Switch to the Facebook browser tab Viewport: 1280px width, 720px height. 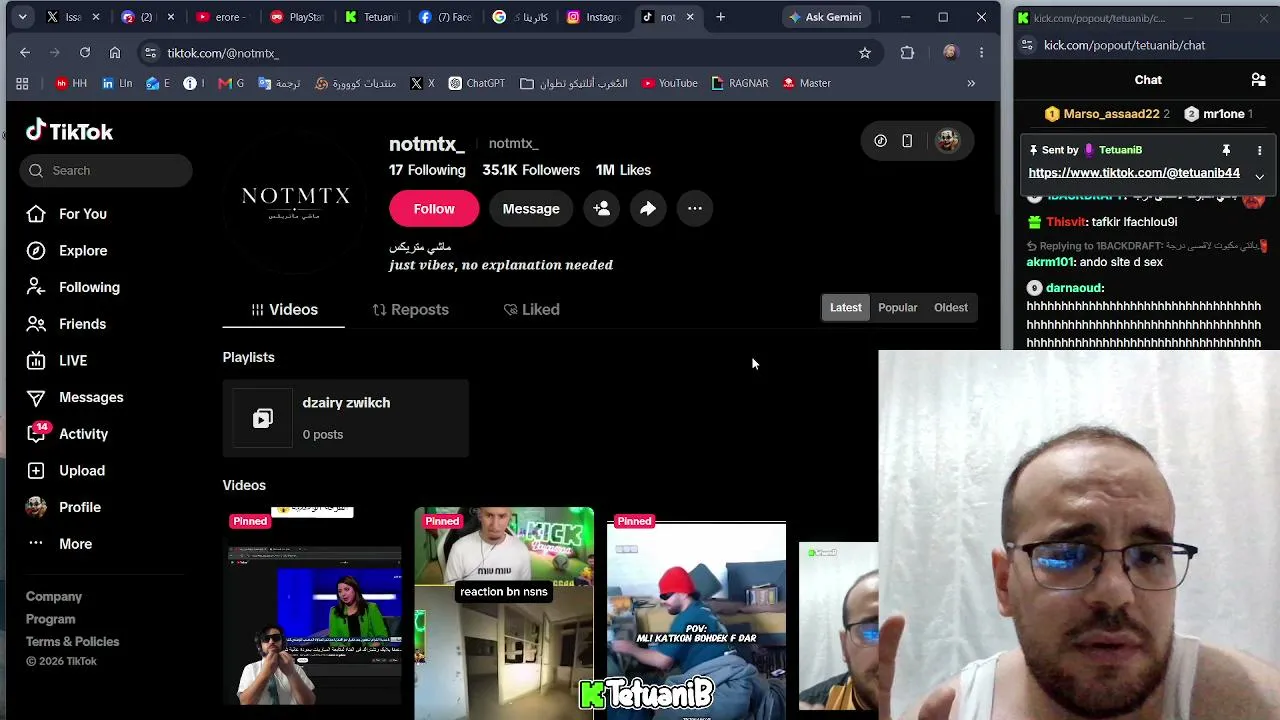pos(445,17)
